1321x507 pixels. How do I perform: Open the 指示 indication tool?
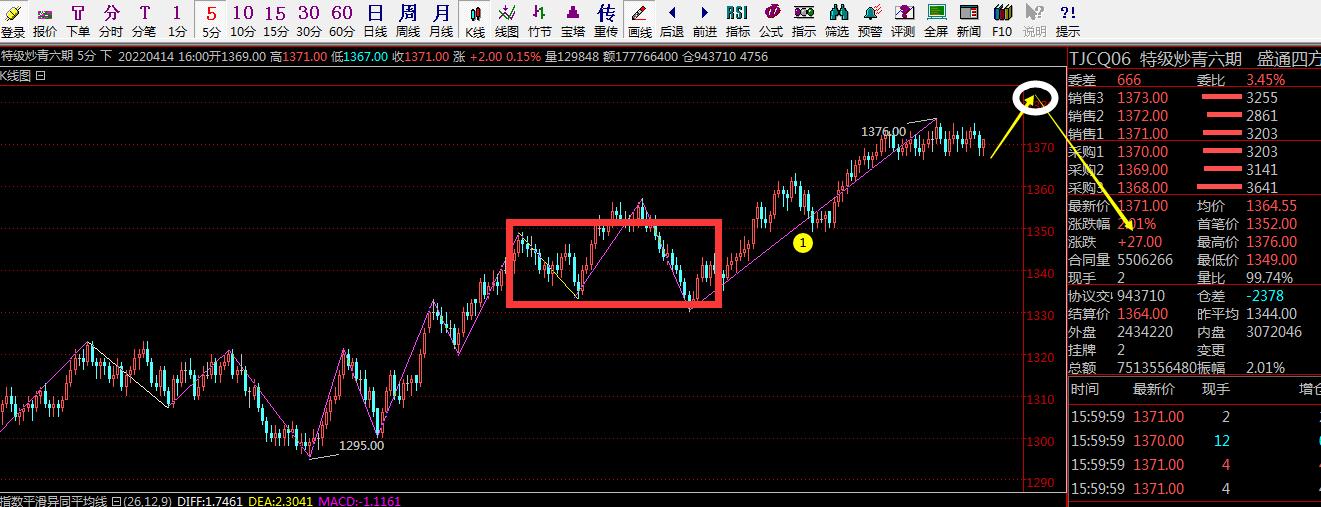point(804,20)
